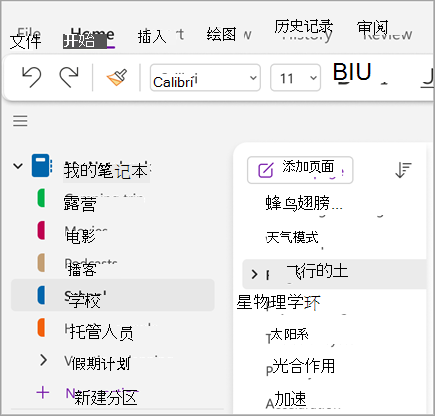The width and height of the screenshot is (435, 416).
Task: Click the sort pages icon
Action: pos(403,170)
